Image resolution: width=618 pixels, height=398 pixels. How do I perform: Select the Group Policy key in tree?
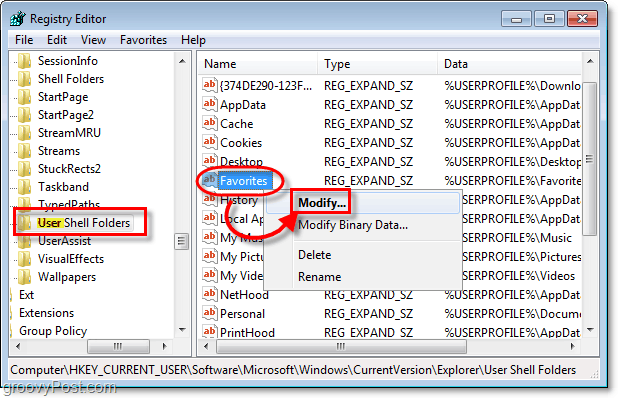pyautogui.click(x=53, y=331)
